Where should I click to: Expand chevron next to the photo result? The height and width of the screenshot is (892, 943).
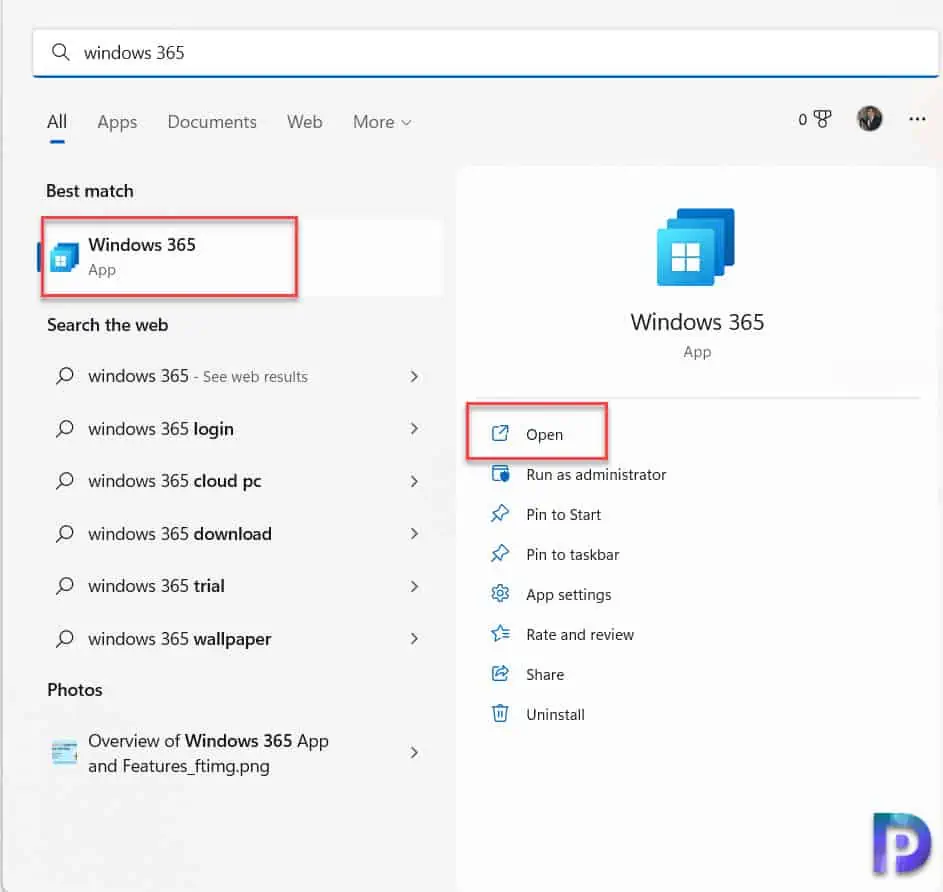[414, 752]
